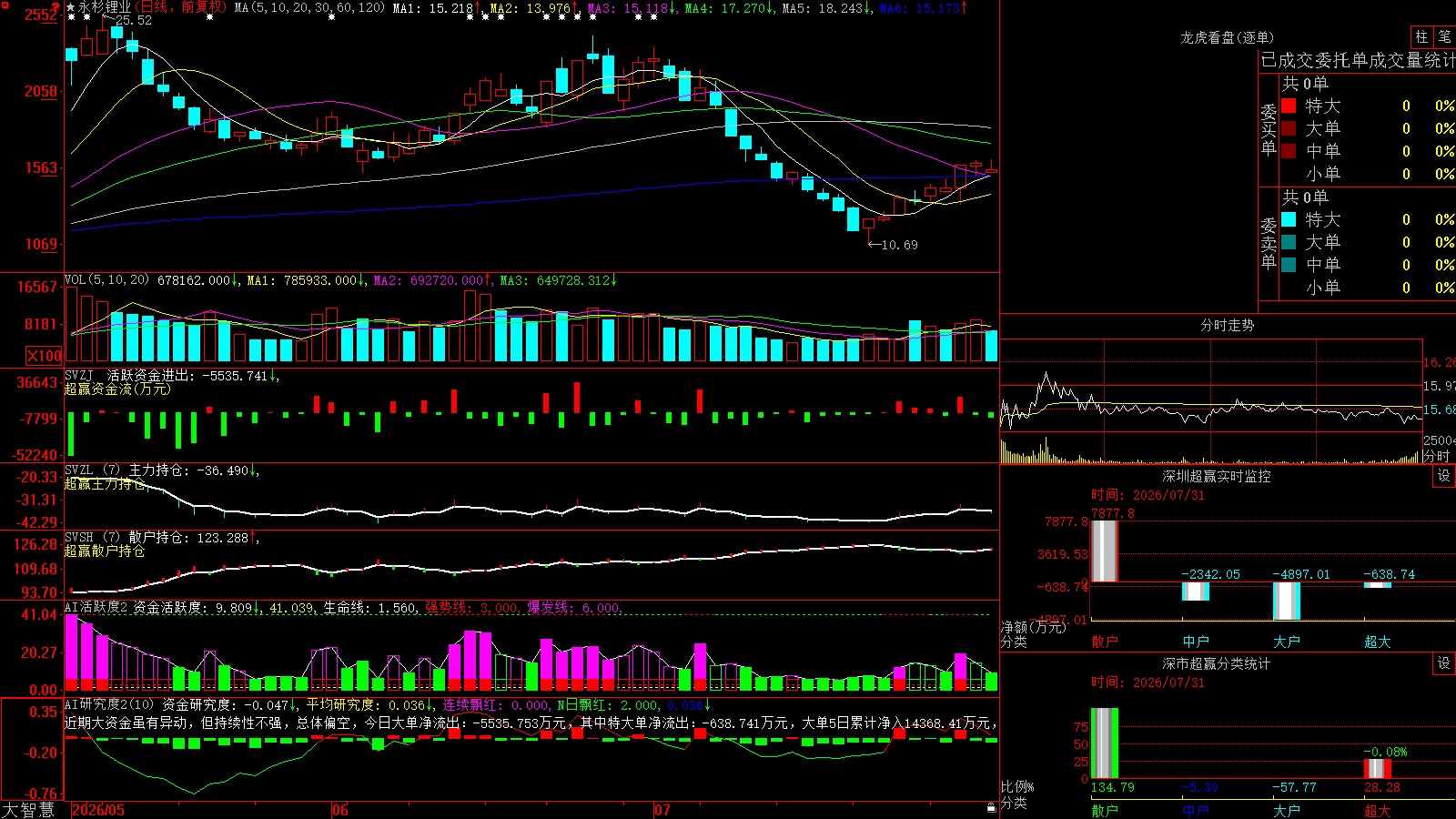Click the 超大 bar valued -638.74
The width and height of the screenshot is (1456, 819).
(1378, 584)
